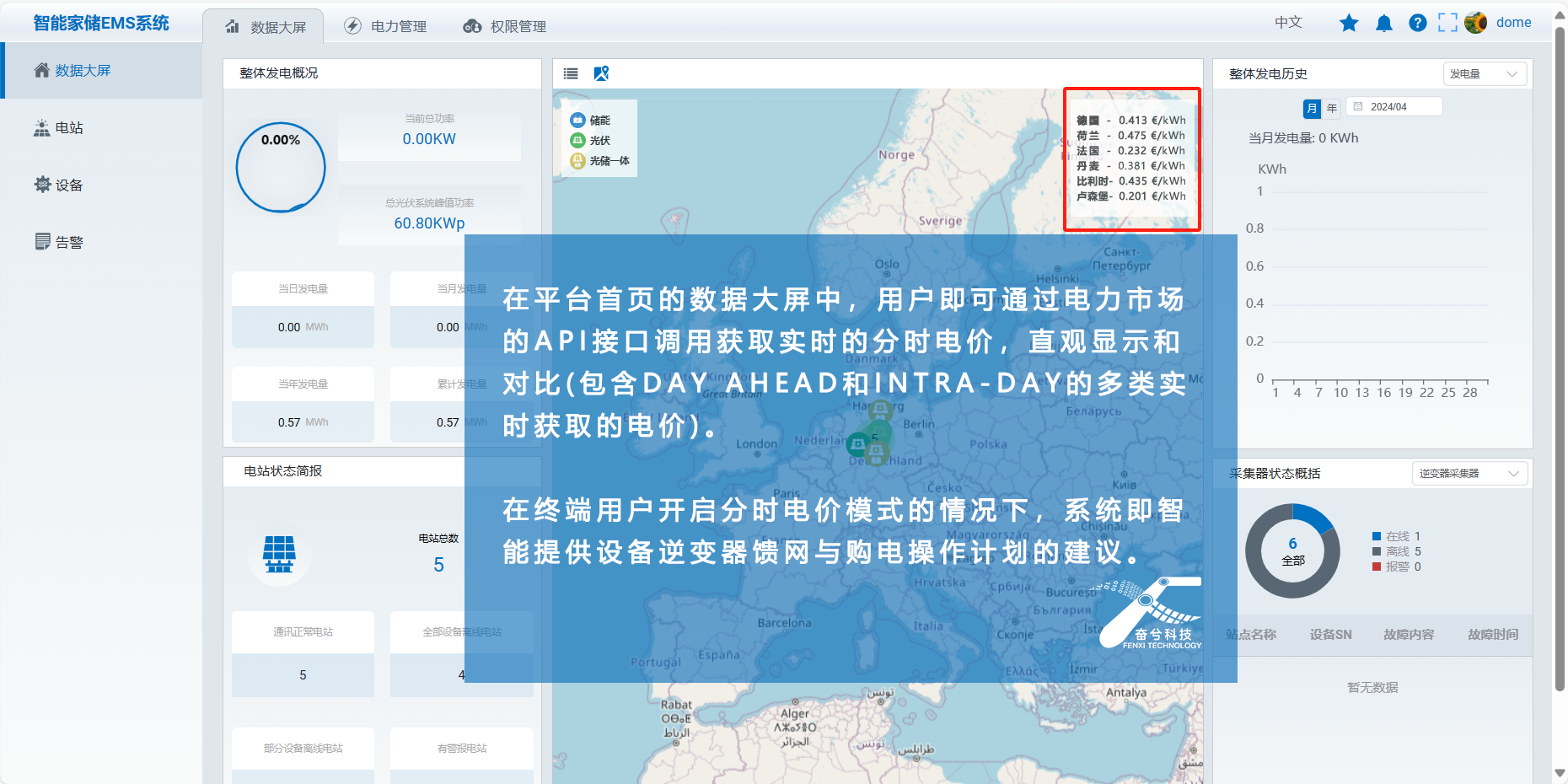This screenshot has height=784, width=1568.
Task: Go to 电站 in the sidebar
Action: coord(69,128)
